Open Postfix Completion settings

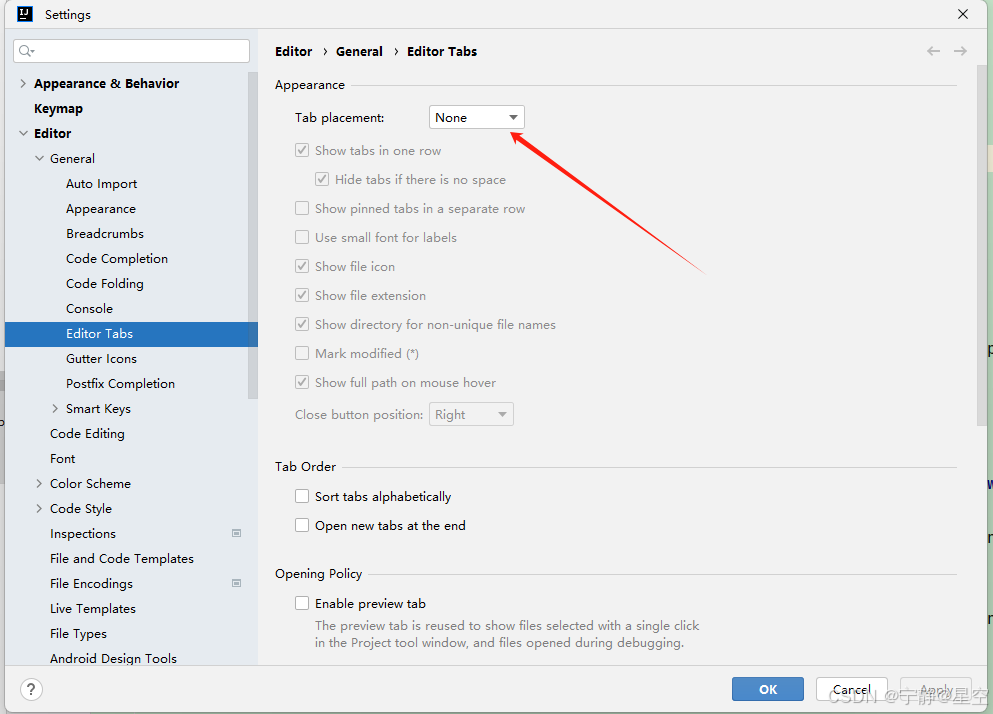pyautogui.click(x=120, y=384)
